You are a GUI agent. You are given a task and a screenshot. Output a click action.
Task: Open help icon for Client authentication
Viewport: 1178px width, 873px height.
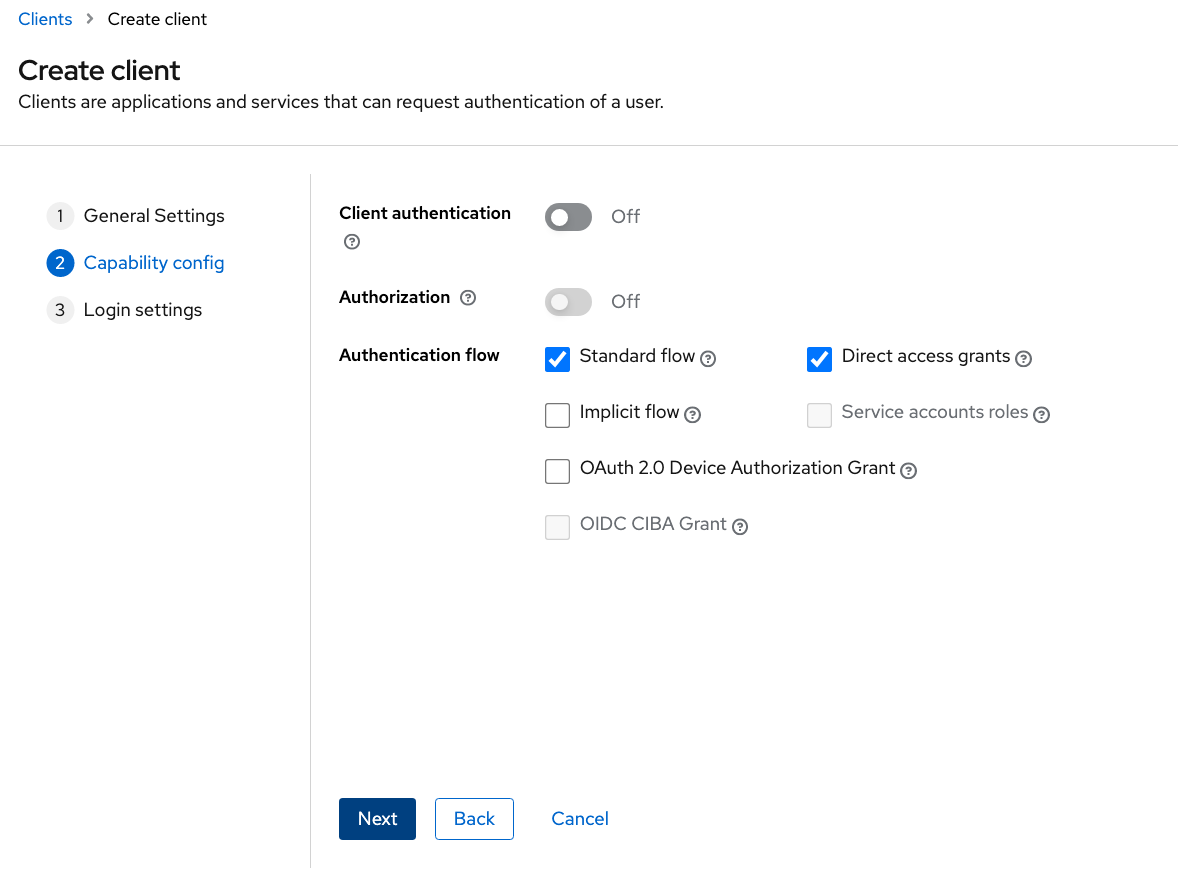[352, 241]
